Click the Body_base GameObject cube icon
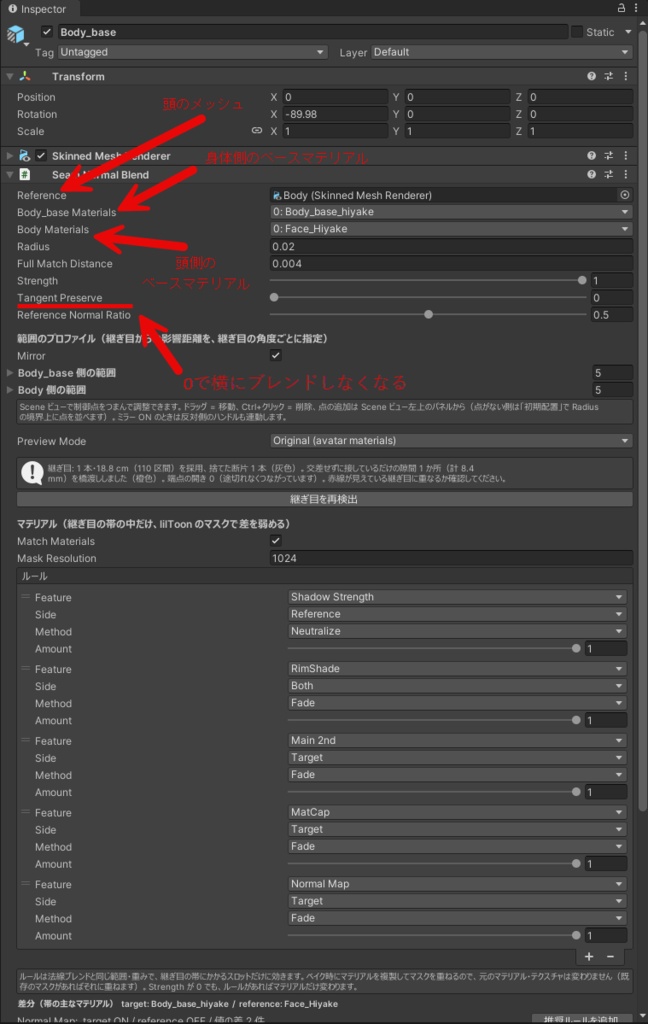The image size is (648, 1024). pyautogui.click(x=16, y=33)
